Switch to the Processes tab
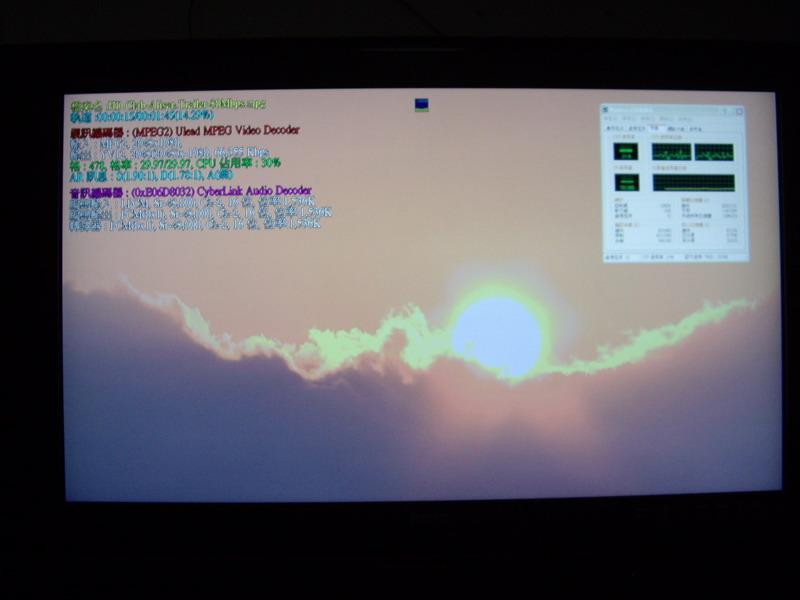 click(x=634, y=126)
